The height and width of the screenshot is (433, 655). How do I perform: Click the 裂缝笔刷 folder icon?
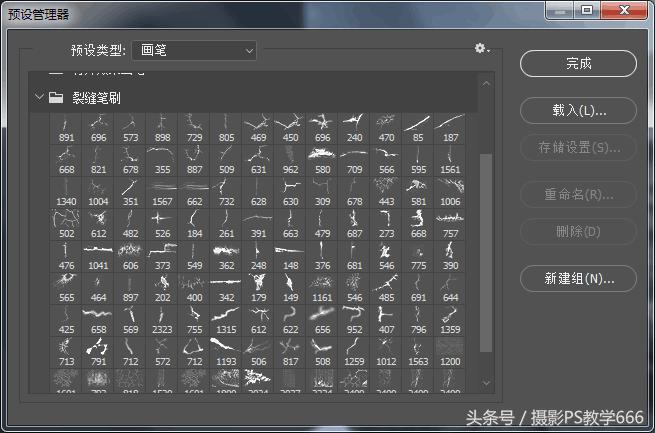pyautogui.click(x=56, y=98)
